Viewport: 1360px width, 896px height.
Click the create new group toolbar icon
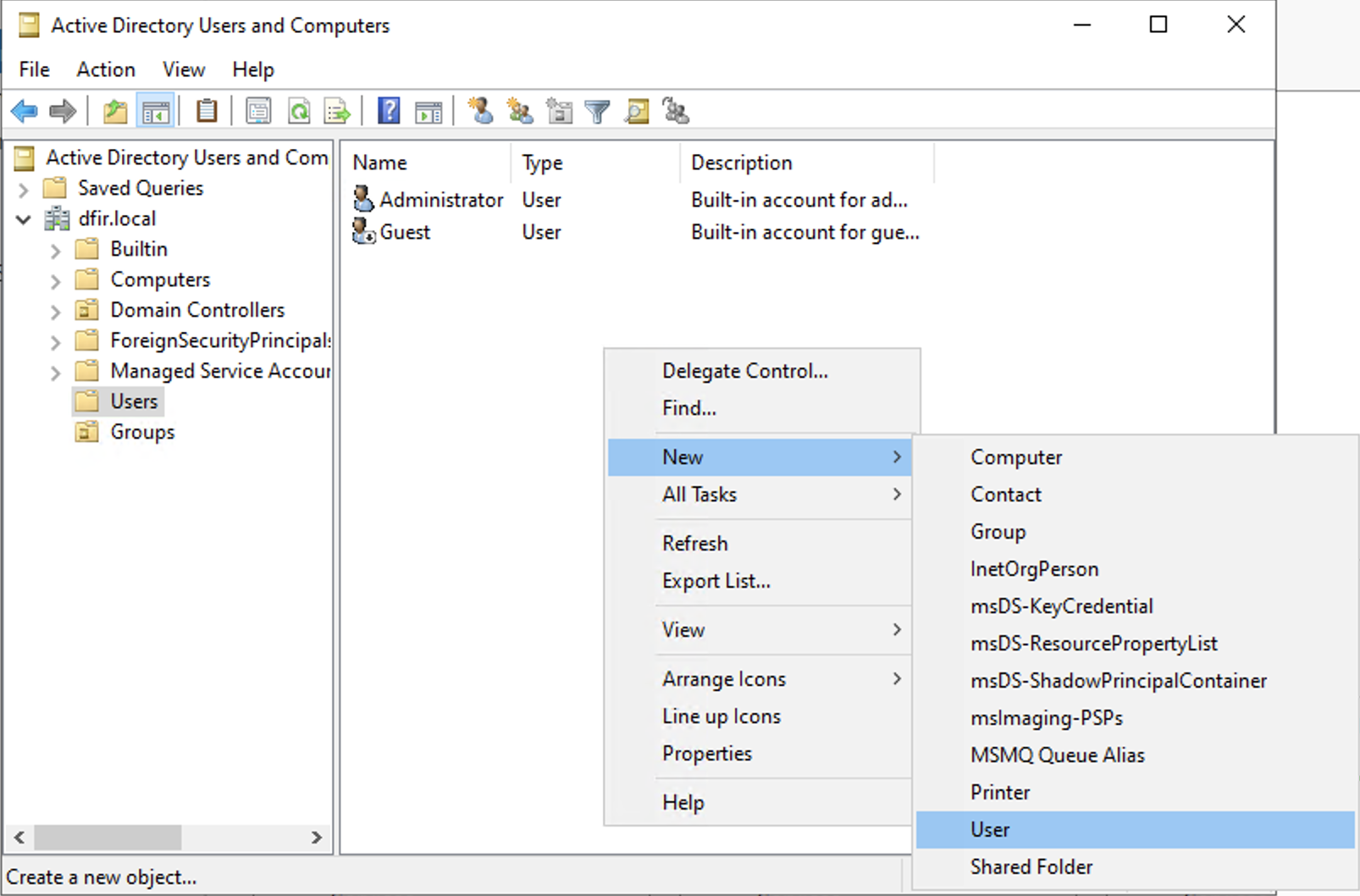(520, 111)
